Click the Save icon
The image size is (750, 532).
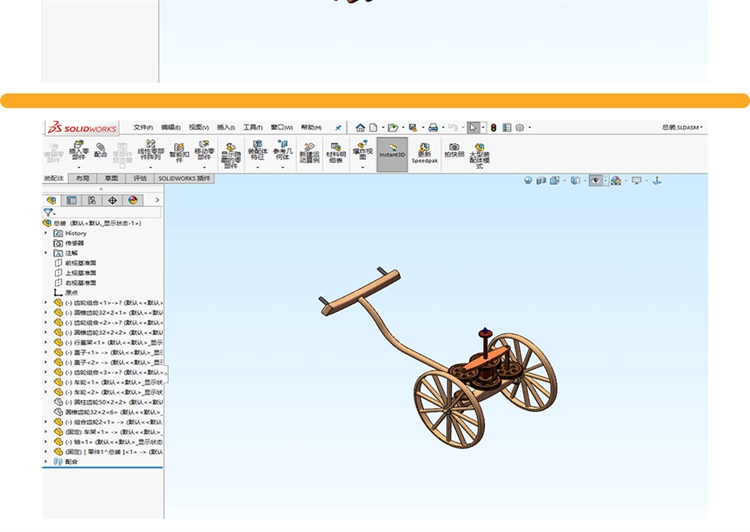(x=413, y=127)
